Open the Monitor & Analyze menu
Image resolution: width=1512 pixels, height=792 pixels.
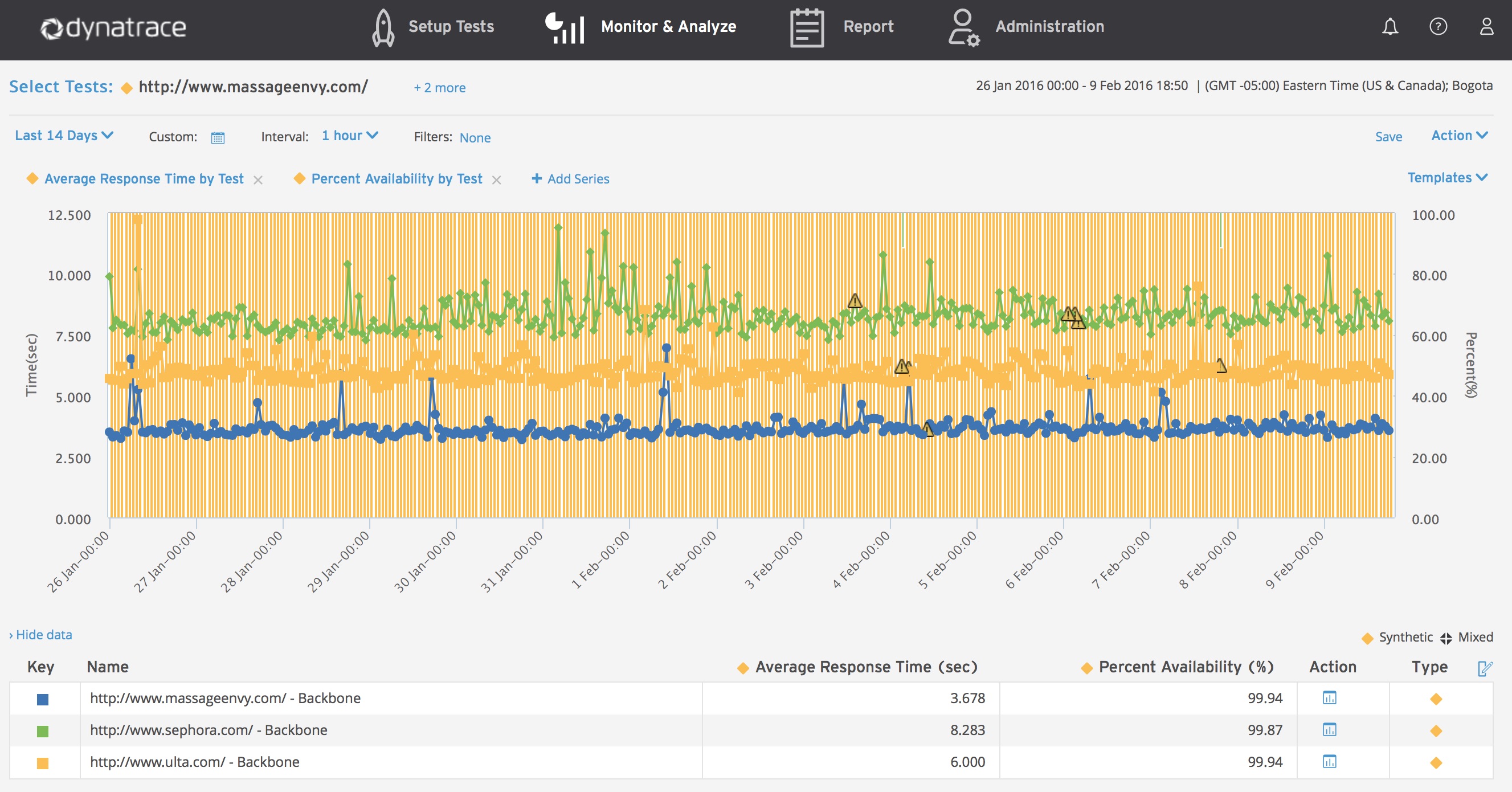click(668, 26)
